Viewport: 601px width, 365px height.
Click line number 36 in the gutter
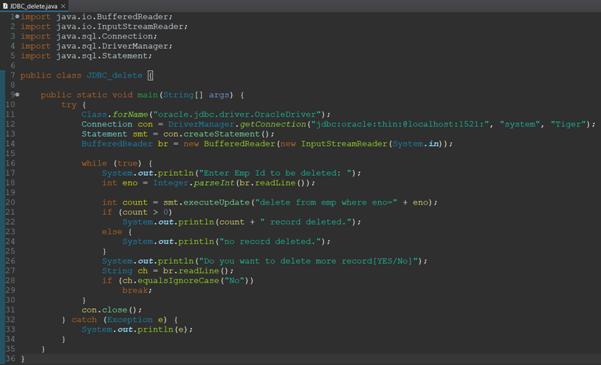tap(10, 358)
